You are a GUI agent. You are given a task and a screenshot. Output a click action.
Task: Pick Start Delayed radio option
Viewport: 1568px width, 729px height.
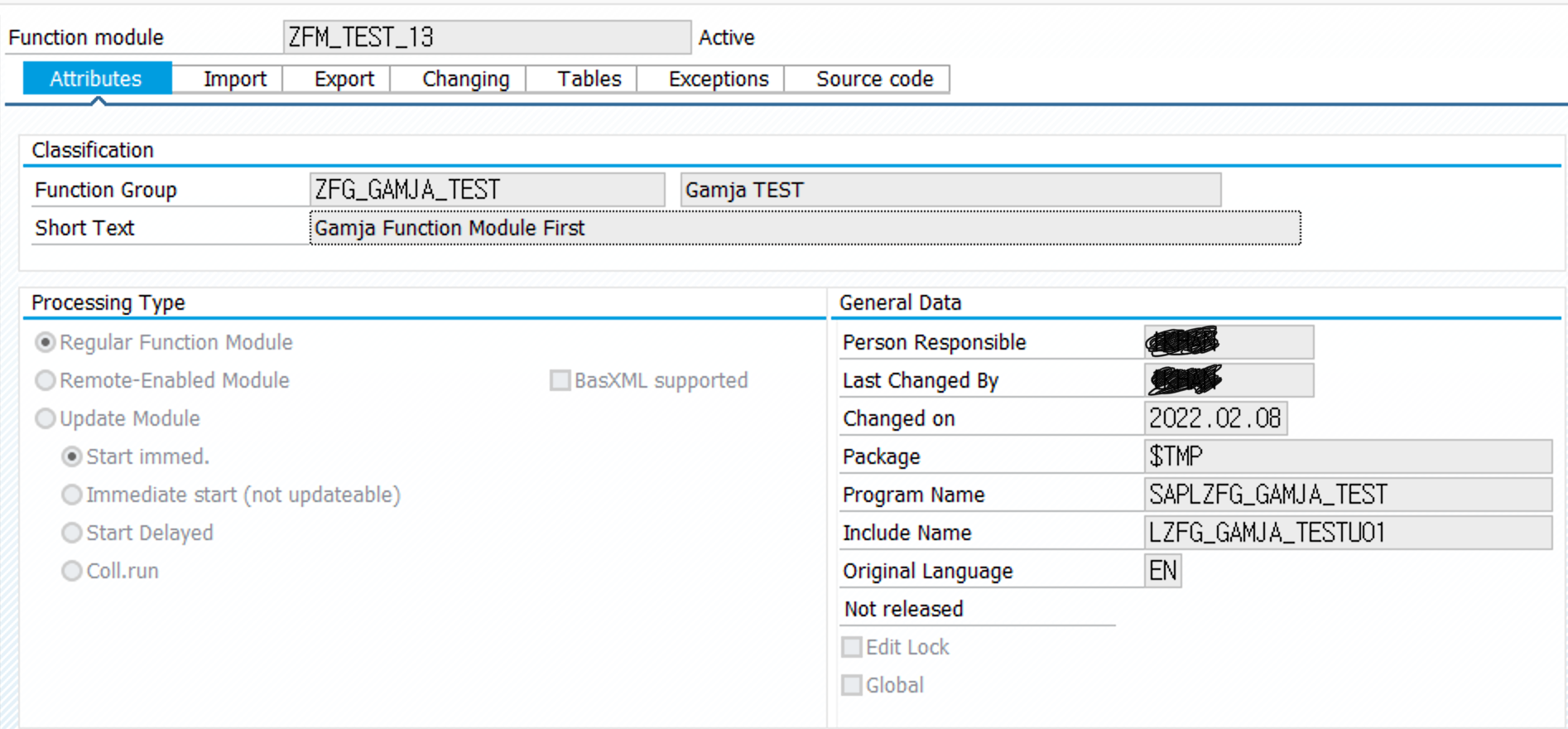[x=72, y=533]
